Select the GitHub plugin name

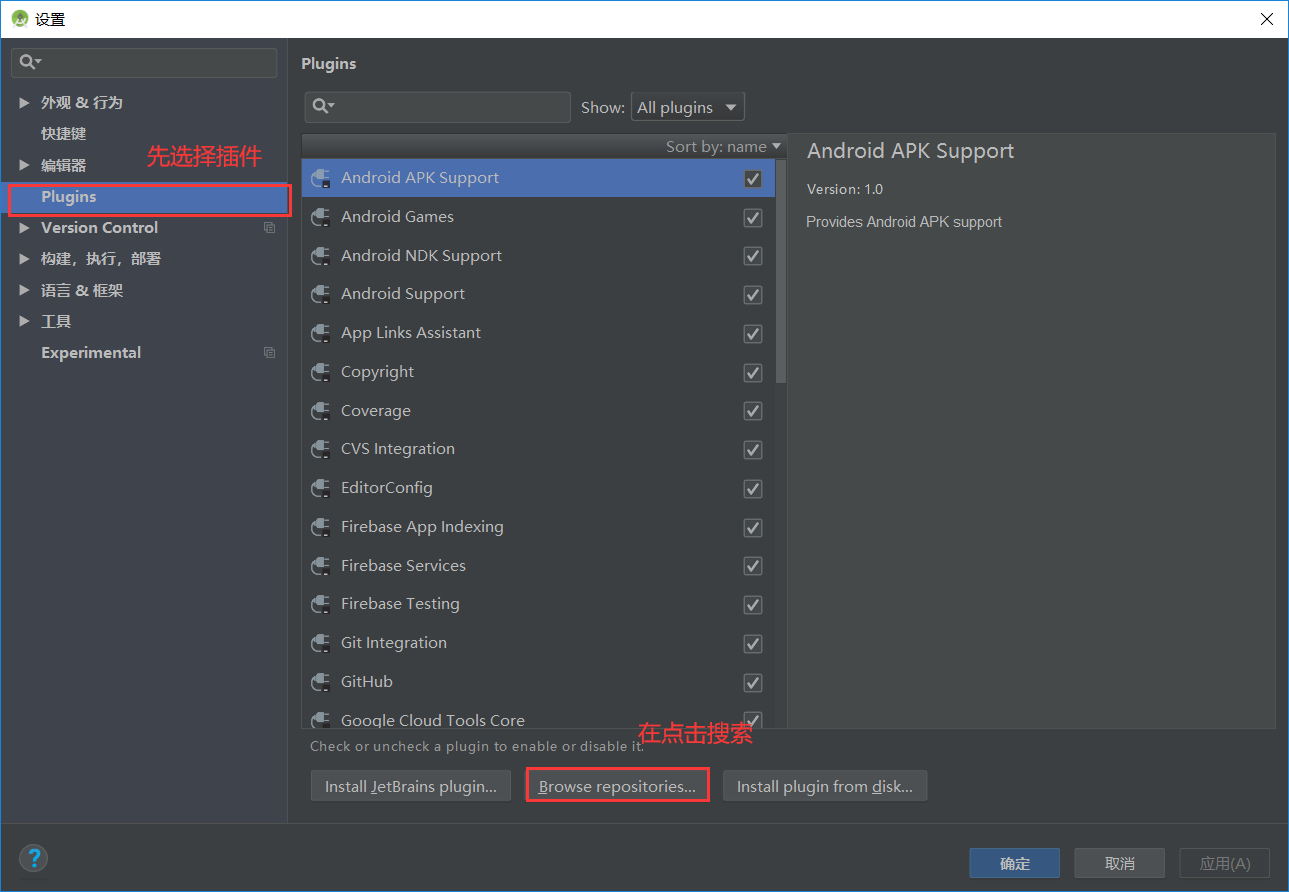[367, 682]
